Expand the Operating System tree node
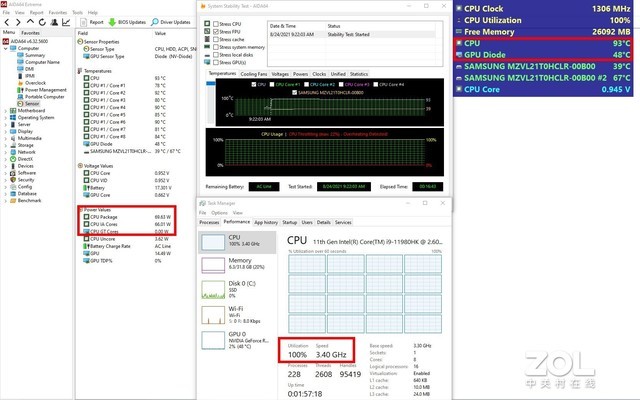The width and height of the screenshot is (640, 400). (5, 118)
